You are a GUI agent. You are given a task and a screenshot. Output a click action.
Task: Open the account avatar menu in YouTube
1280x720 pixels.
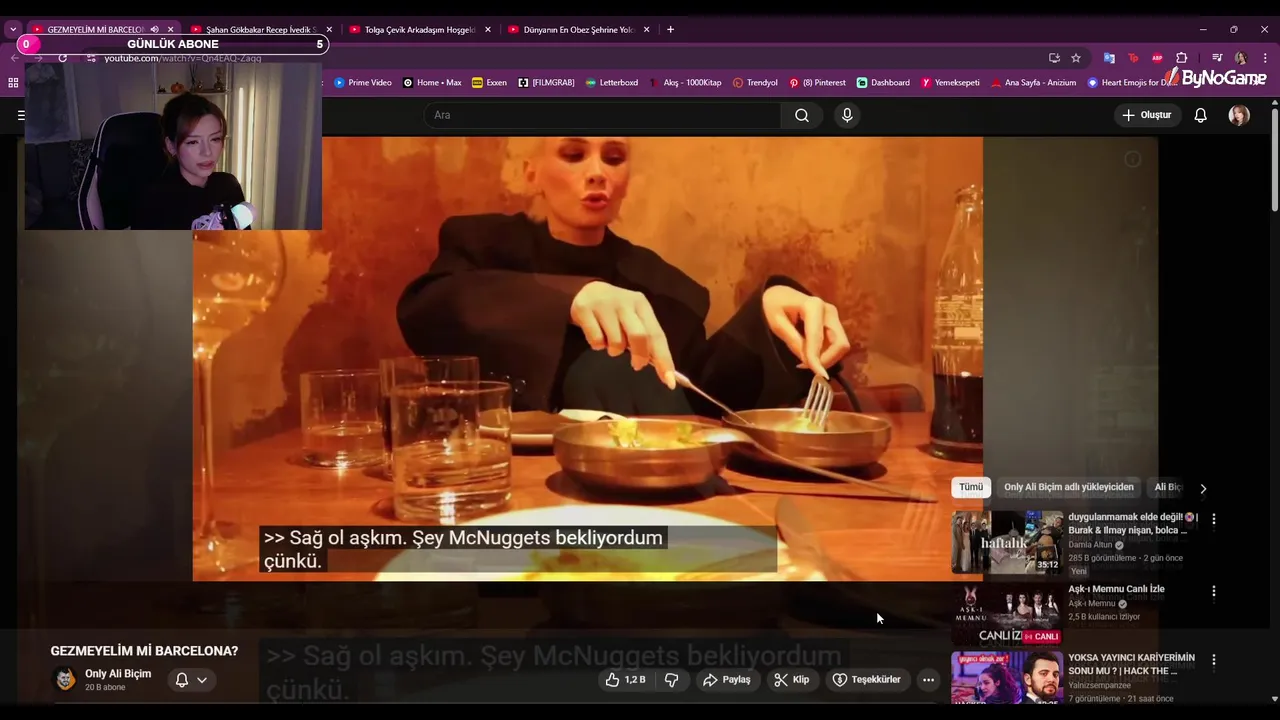coord(1239,115)
